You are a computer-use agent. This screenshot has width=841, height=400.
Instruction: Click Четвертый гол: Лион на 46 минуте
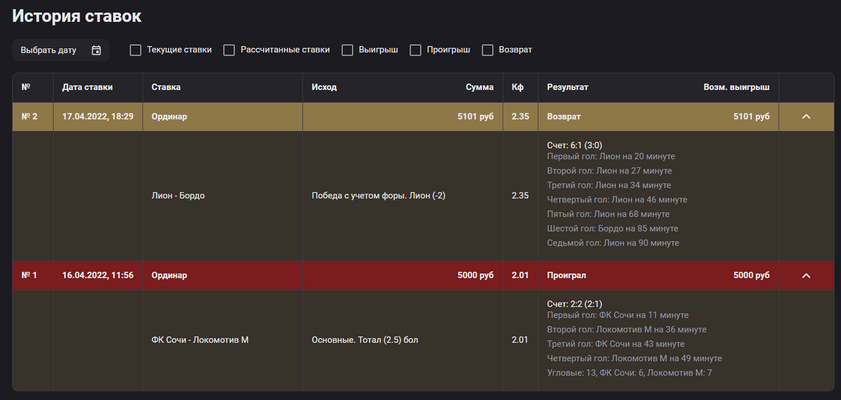[617, 199]
